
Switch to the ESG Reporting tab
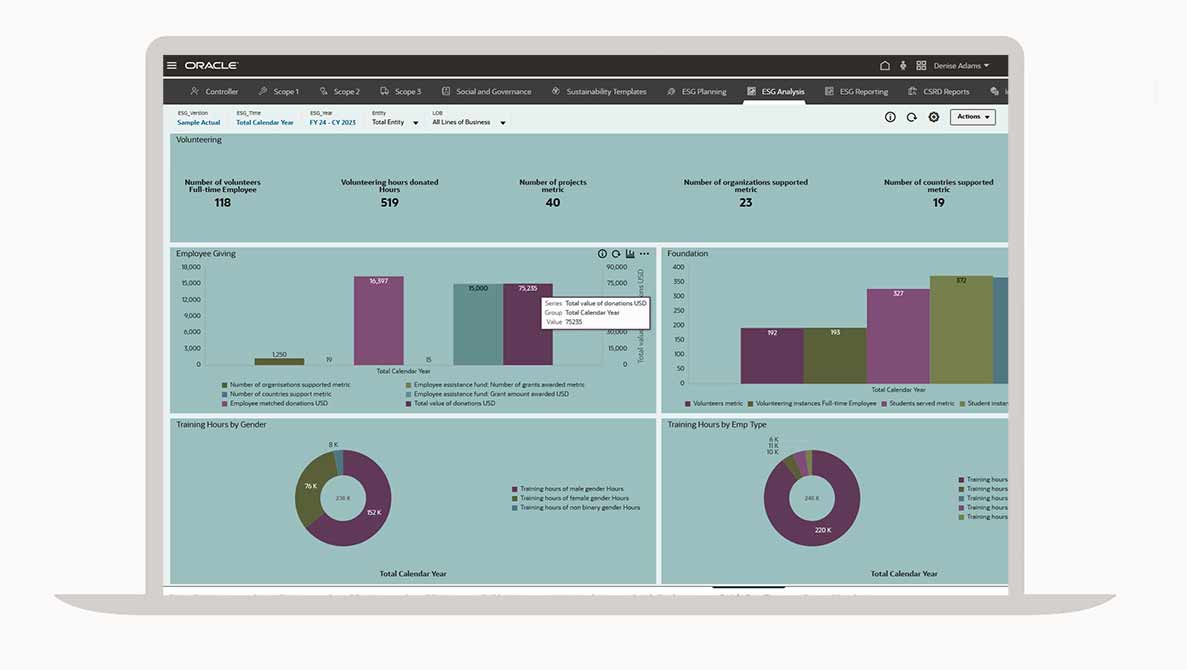point(856,92)
